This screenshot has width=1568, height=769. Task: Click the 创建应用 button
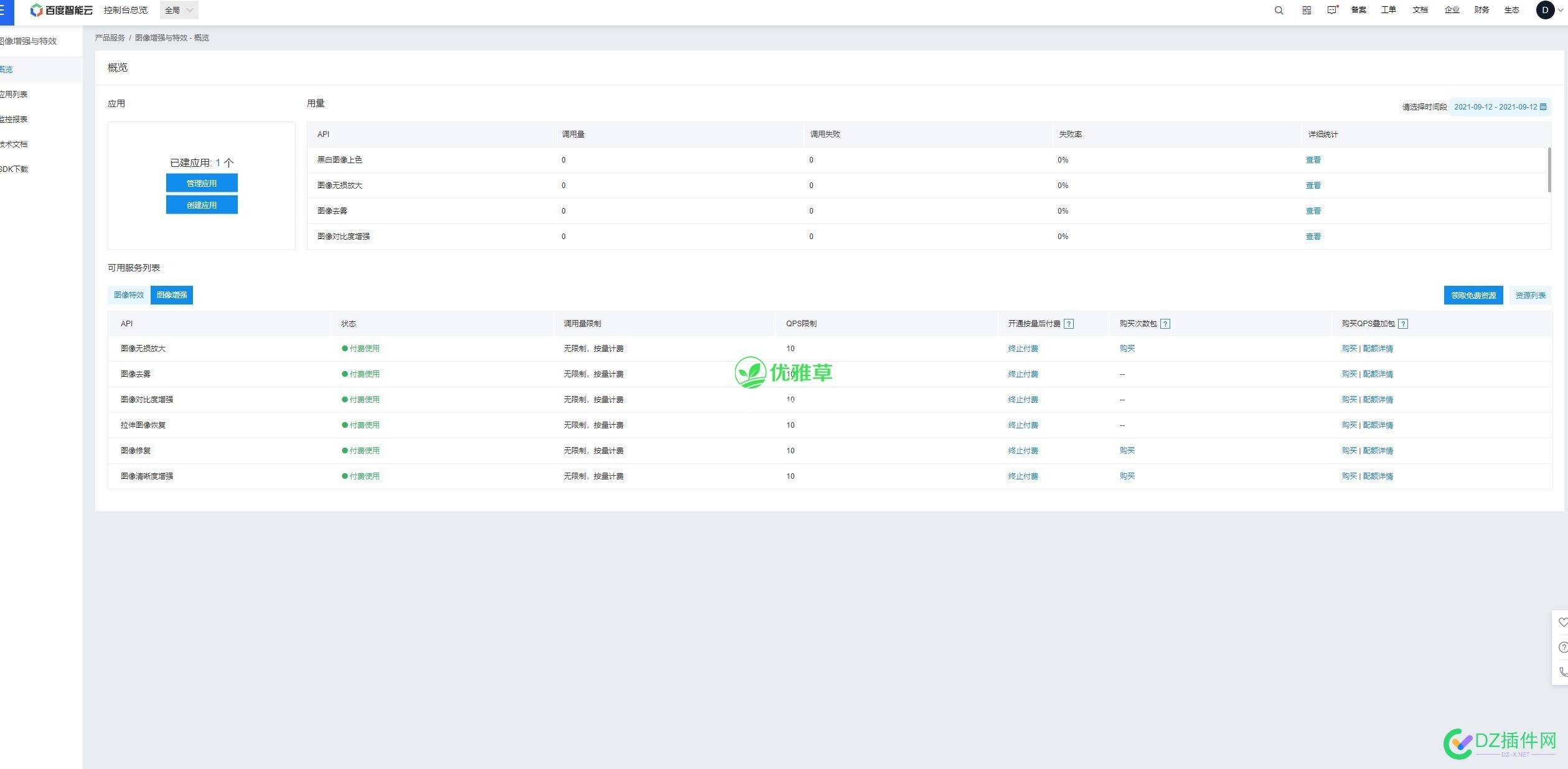[202, 205]
